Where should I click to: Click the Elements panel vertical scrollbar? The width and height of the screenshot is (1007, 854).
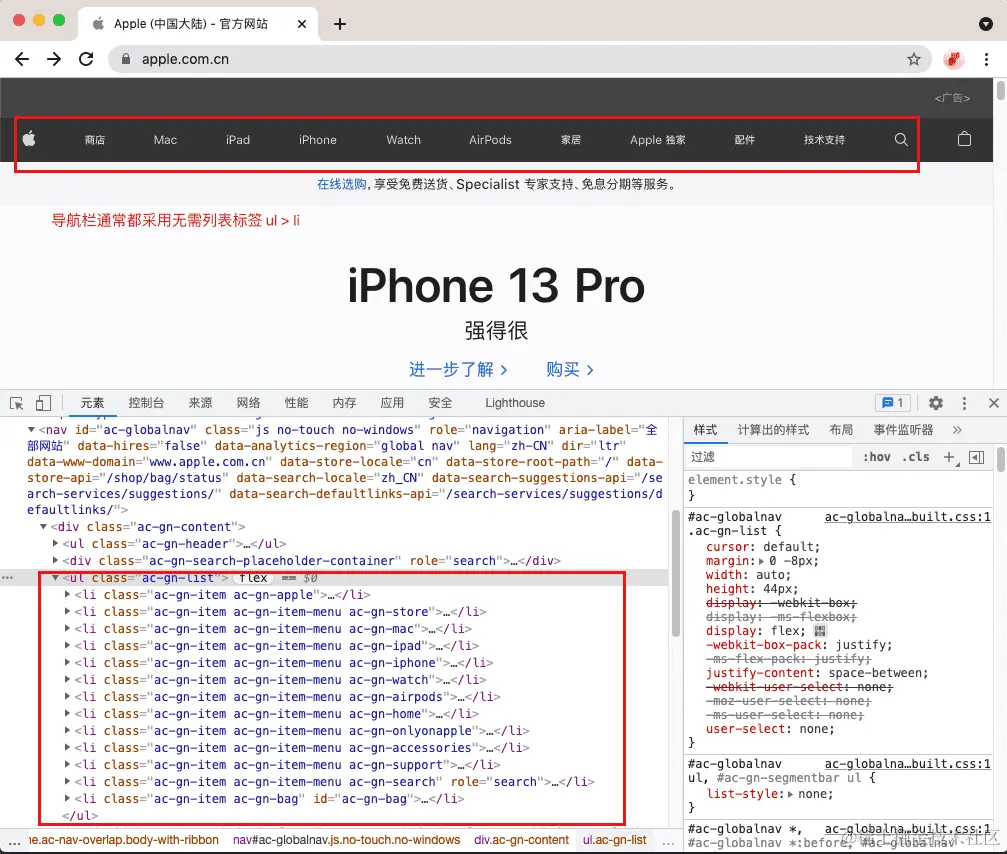676,573
